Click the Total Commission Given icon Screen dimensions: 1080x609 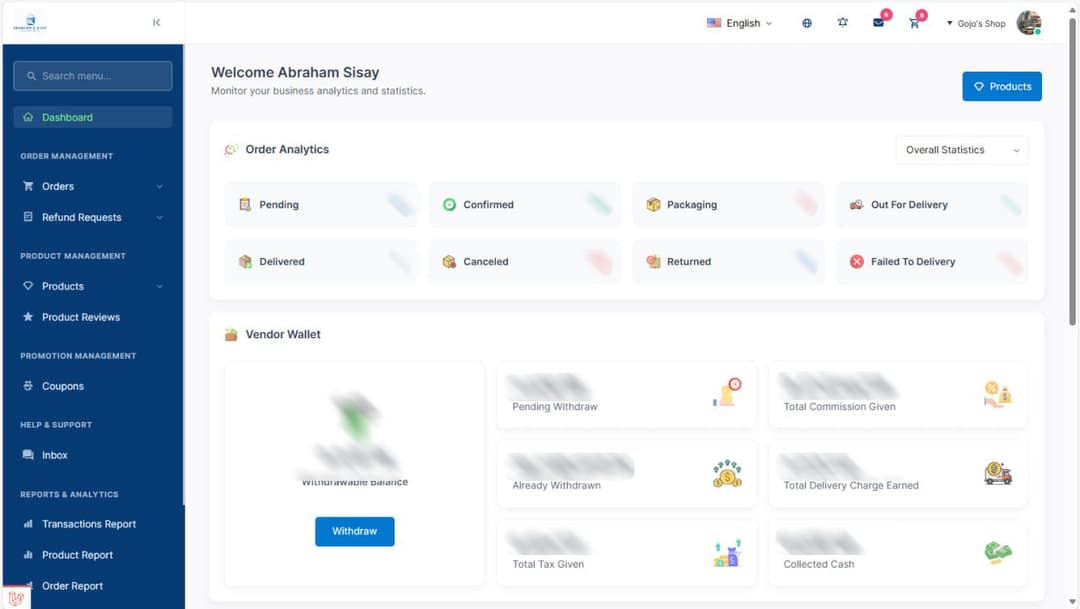click(997, 394)
